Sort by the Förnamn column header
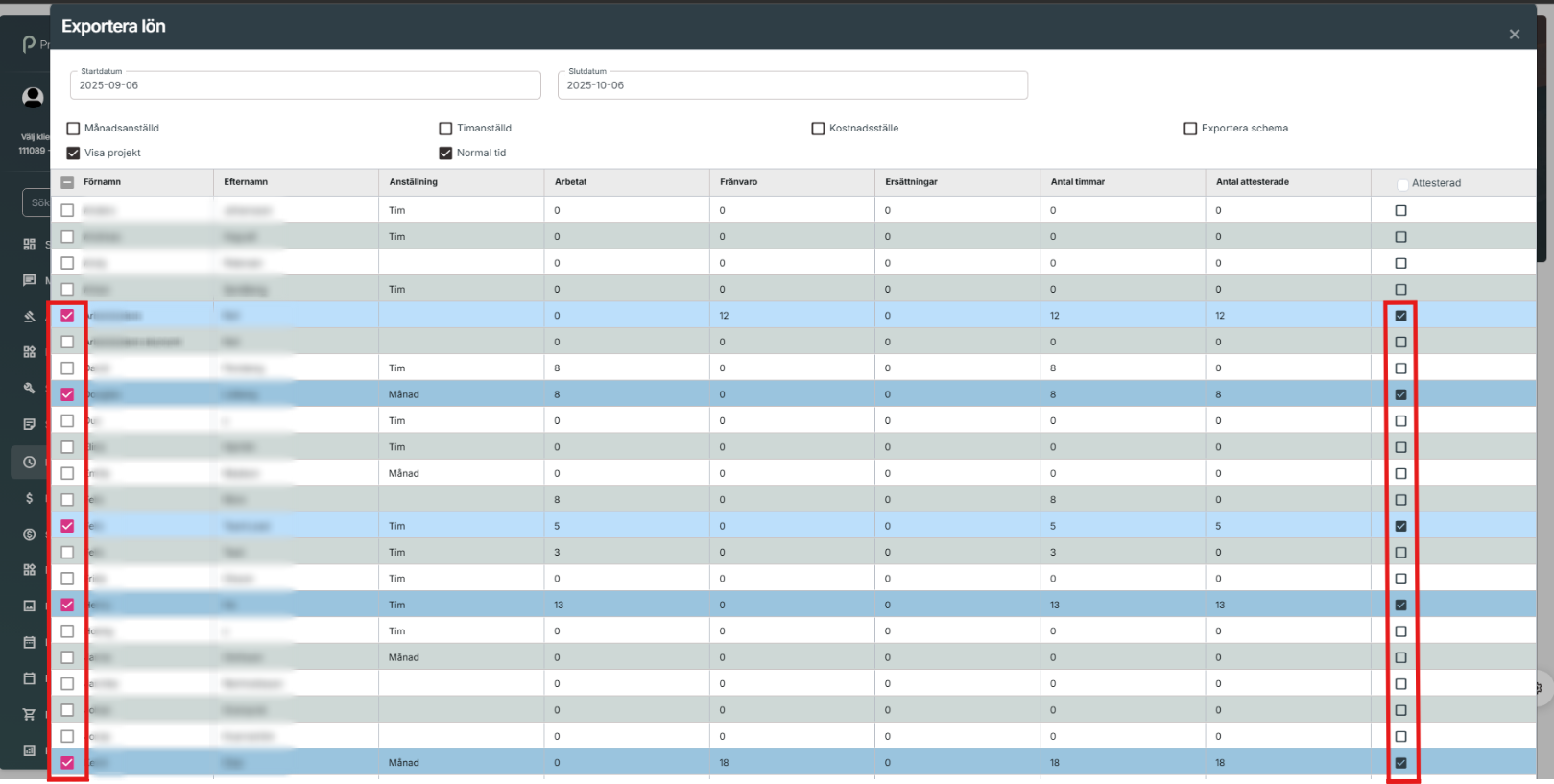 102,182
